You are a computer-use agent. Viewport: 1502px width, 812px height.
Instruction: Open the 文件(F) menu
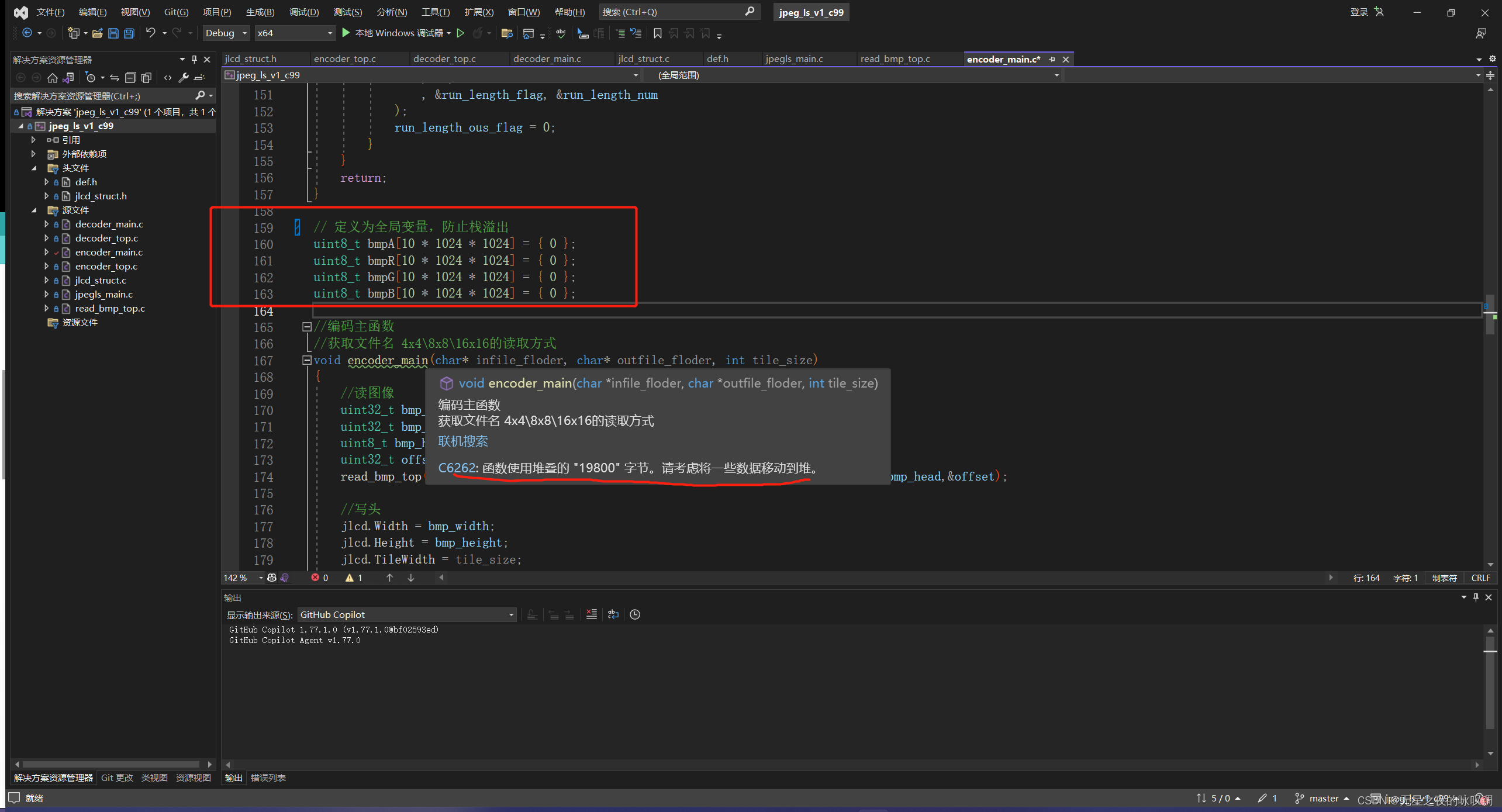(x=50, y=12)
